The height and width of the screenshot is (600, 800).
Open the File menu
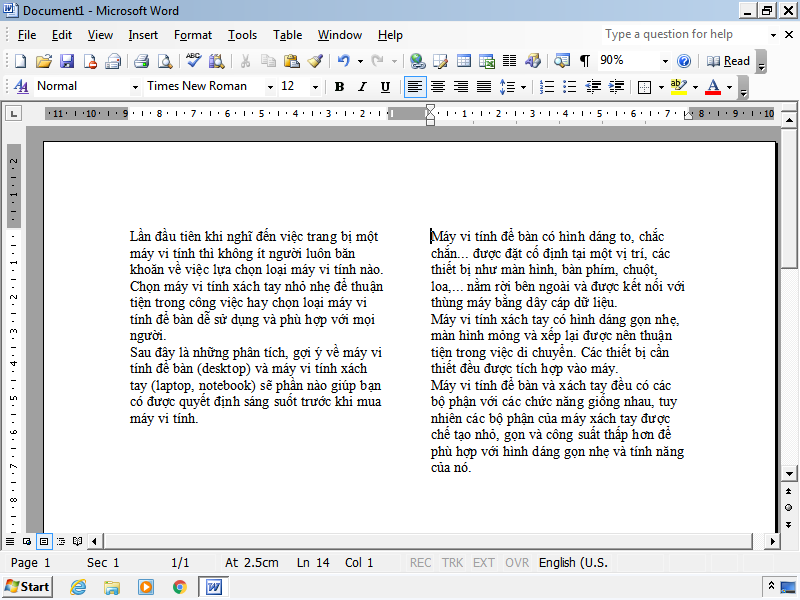pyautogui.click(x=27, y=35)
